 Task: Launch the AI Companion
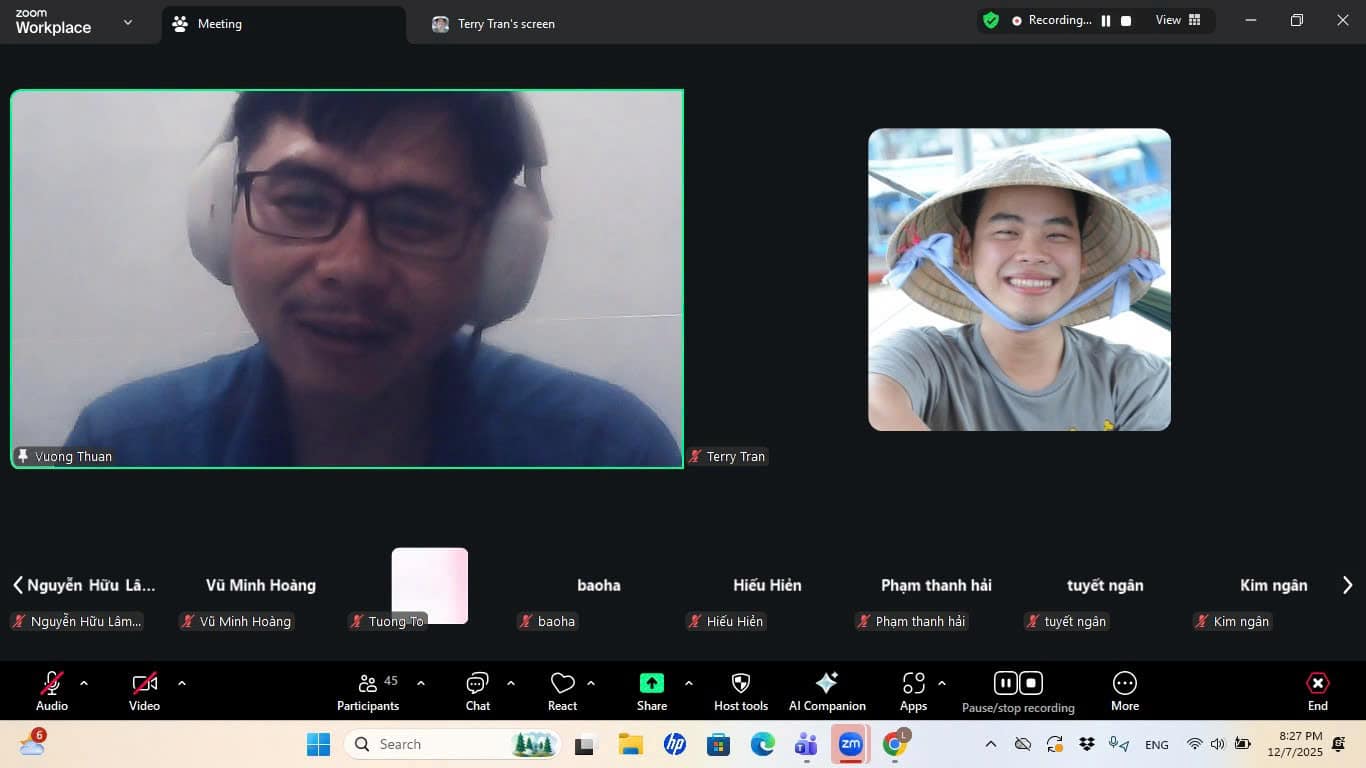(826, 684)
